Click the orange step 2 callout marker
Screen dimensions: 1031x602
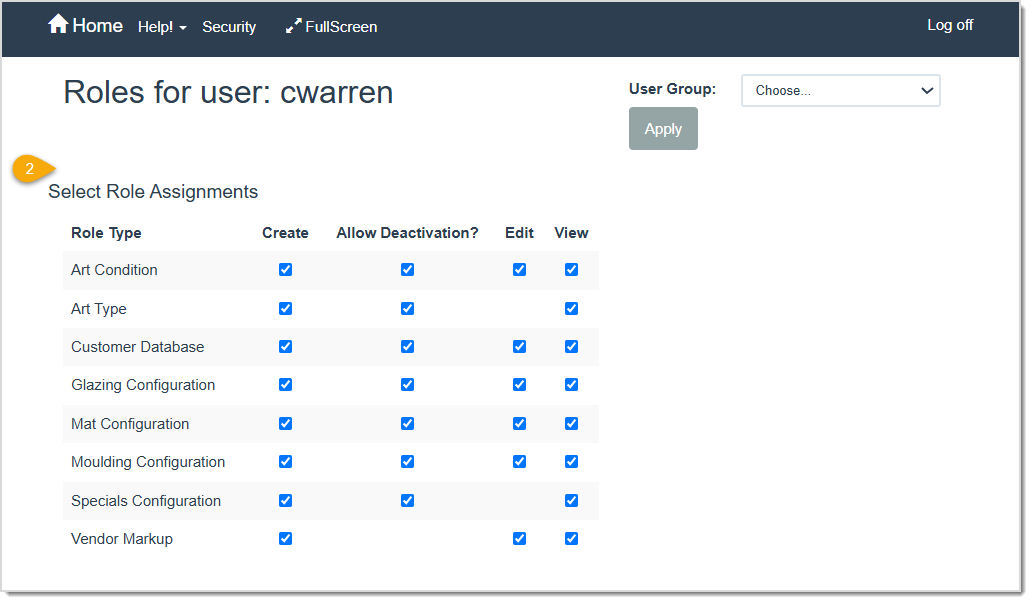click(28, 169)
